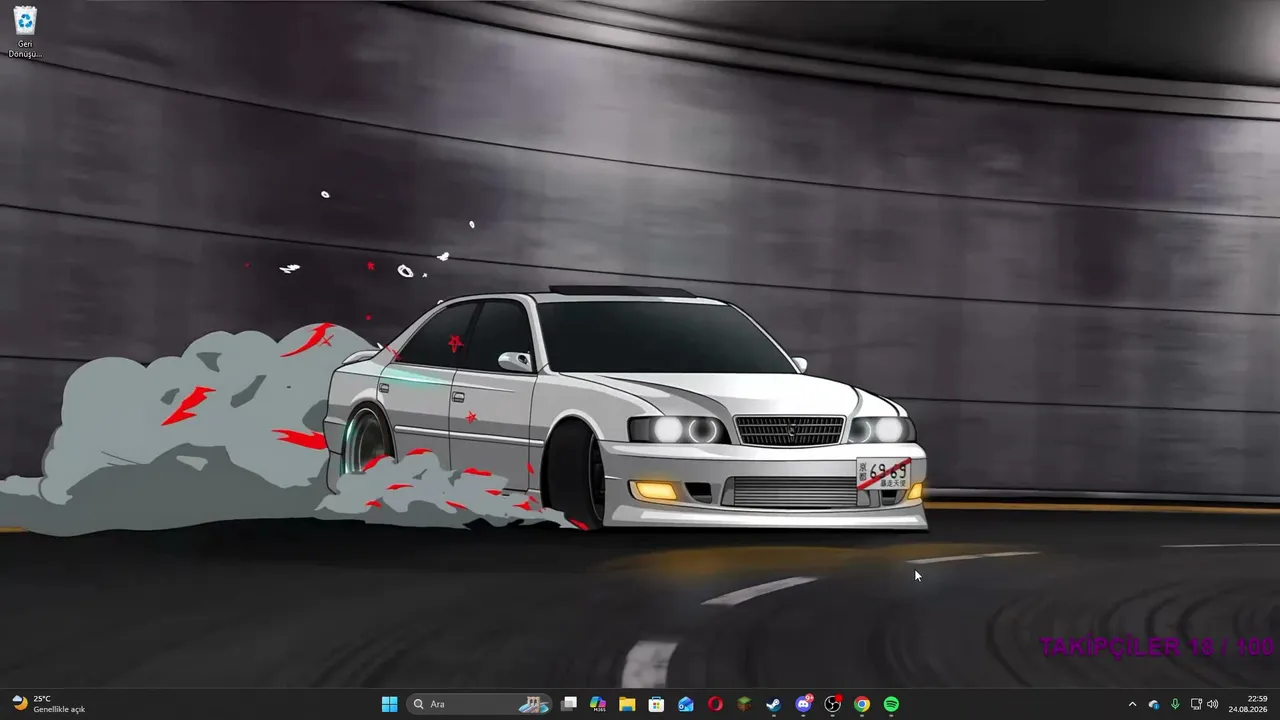Image resolution: width=1280 pixels, height=720 pixels.
Task: Show hidden system tray icons
Action: [1132, 704]
